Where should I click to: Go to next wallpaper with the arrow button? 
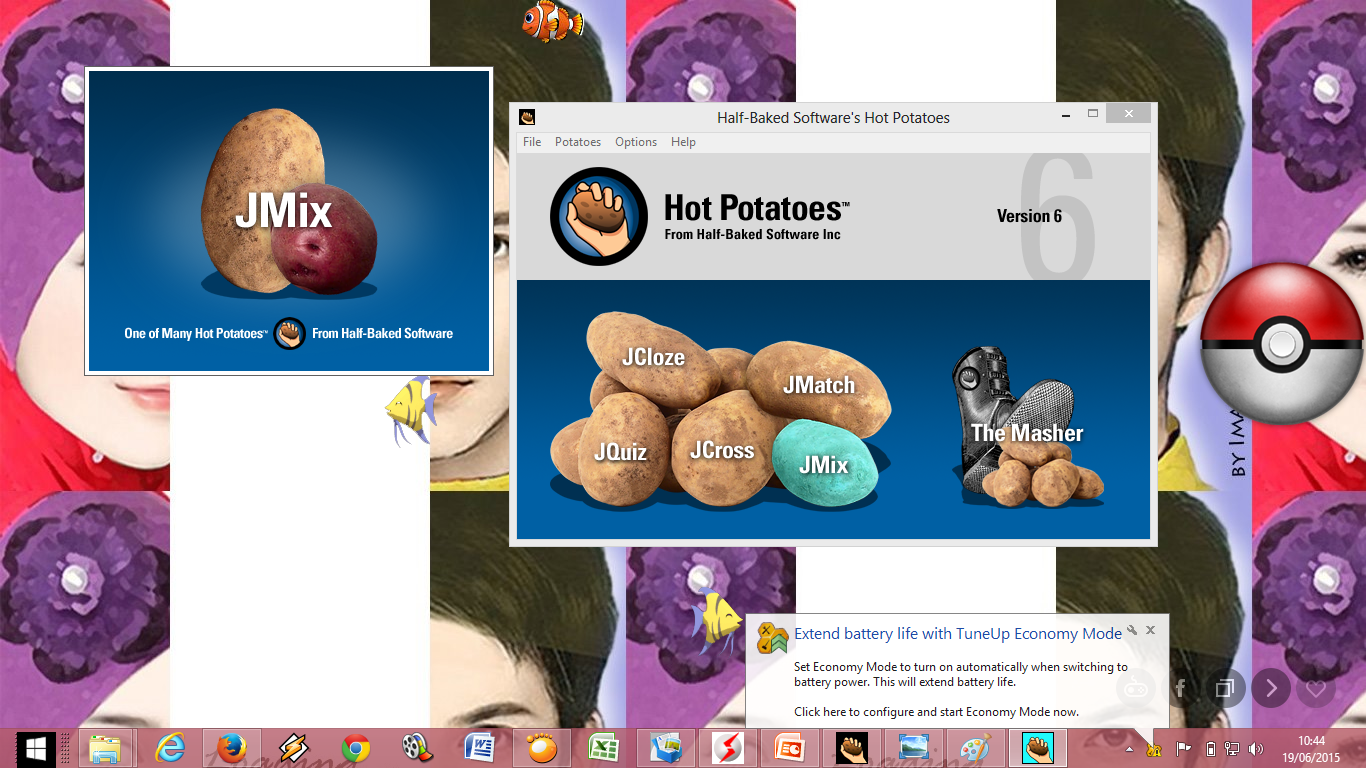point(1271,688)
